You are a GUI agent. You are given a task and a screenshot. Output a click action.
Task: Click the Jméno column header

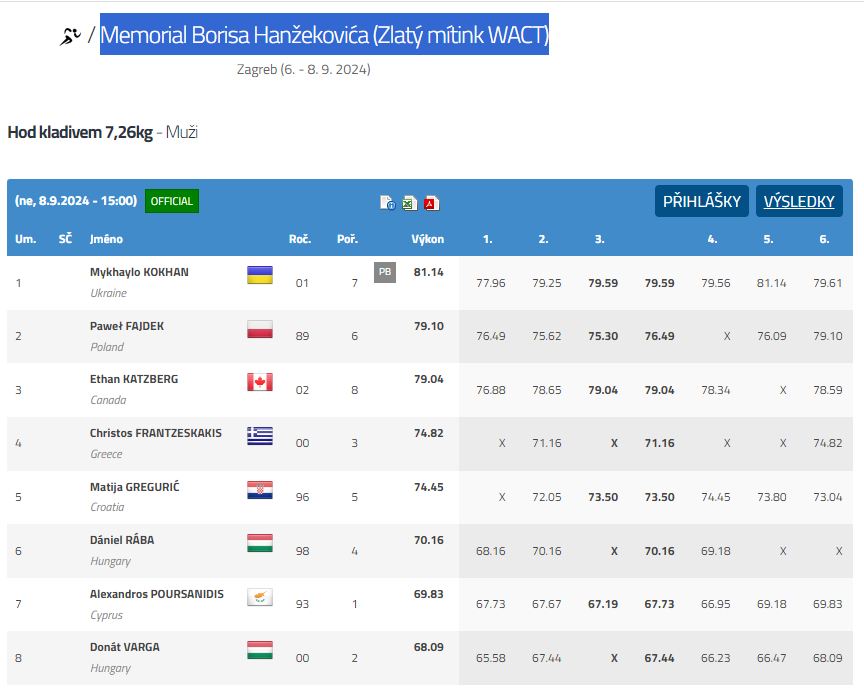point(106,239)
